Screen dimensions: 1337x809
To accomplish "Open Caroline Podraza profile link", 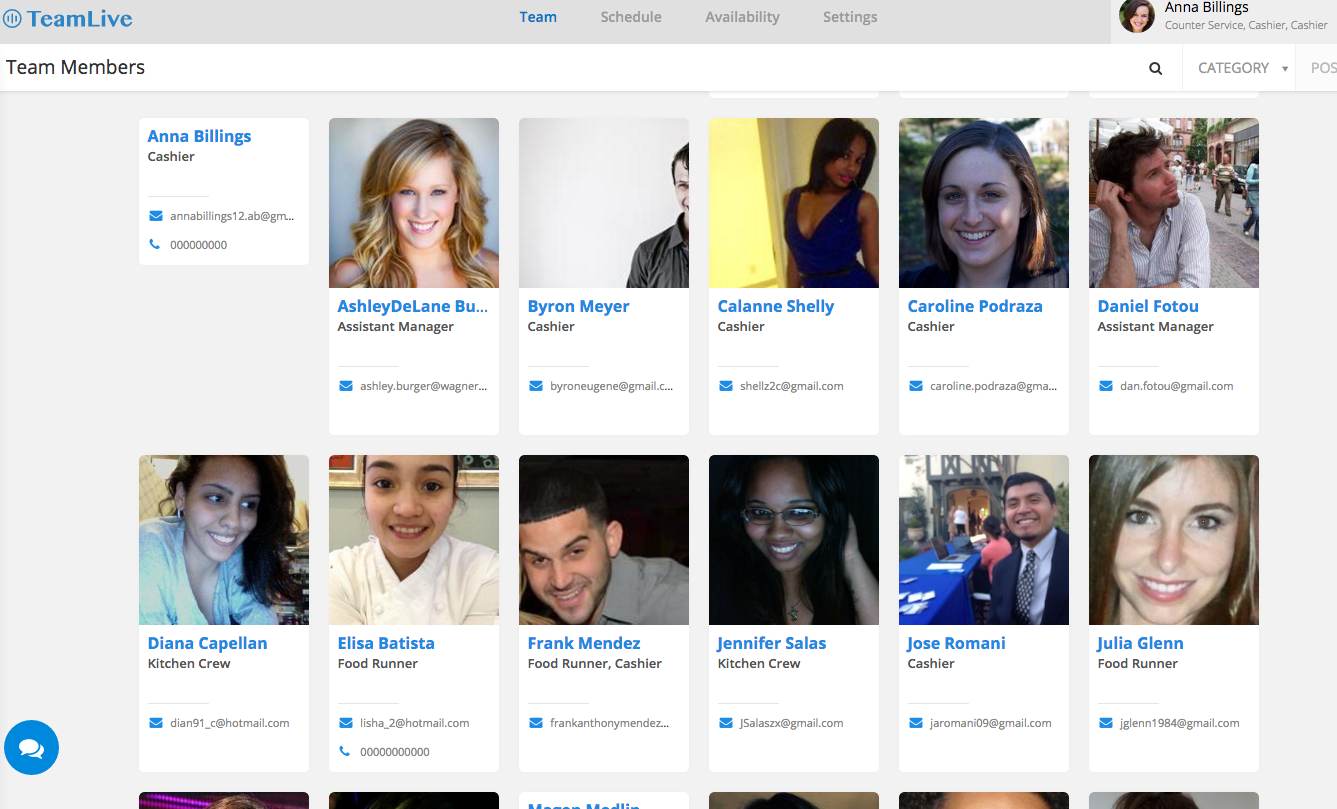I will pyautogui.click(x=975, y=306).
